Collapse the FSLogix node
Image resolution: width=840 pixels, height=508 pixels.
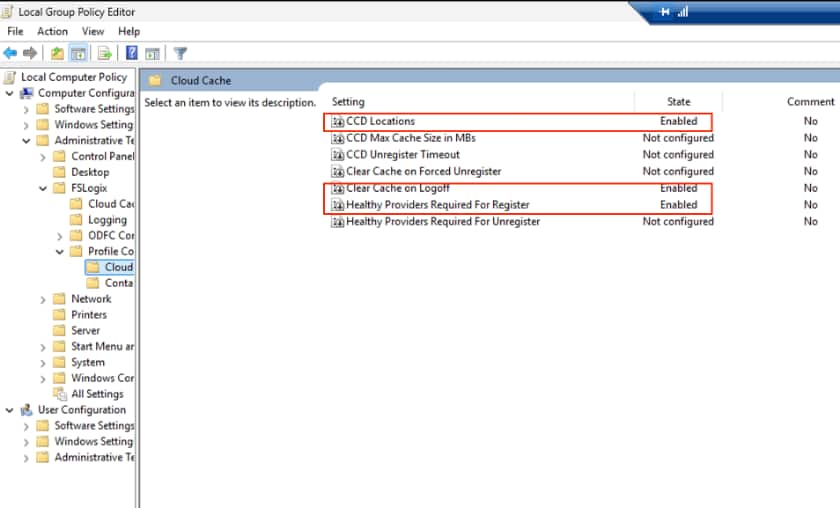pyautogui.click(x=43, y=188)
